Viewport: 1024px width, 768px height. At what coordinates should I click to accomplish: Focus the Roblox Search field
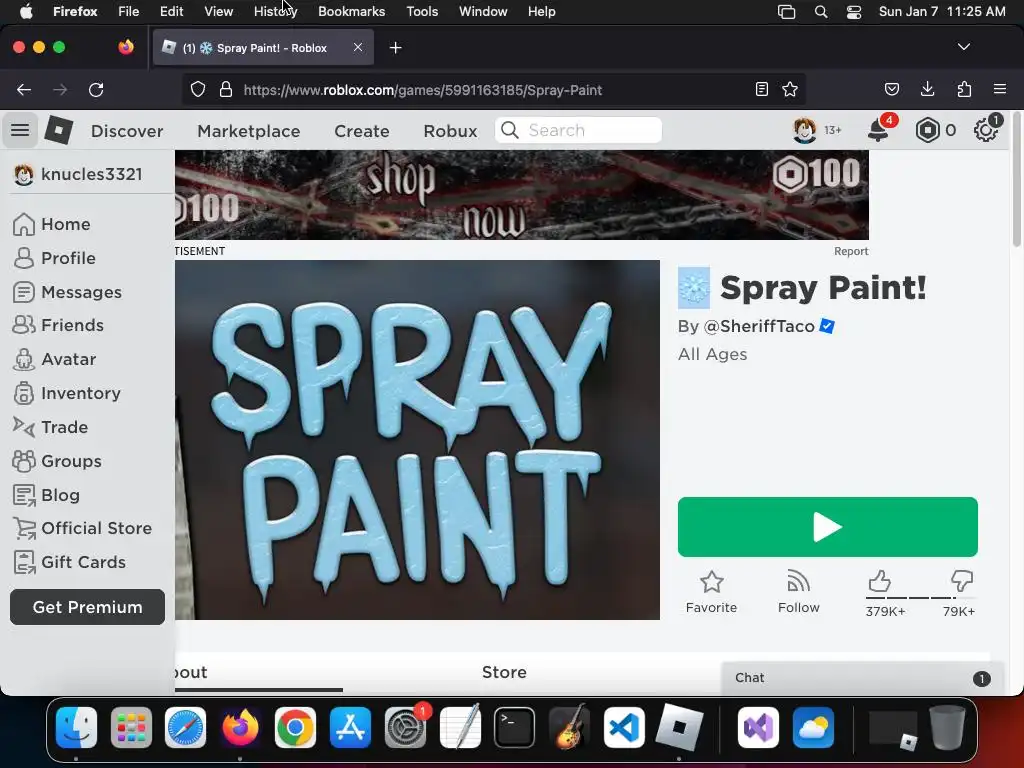pos(579,130)
